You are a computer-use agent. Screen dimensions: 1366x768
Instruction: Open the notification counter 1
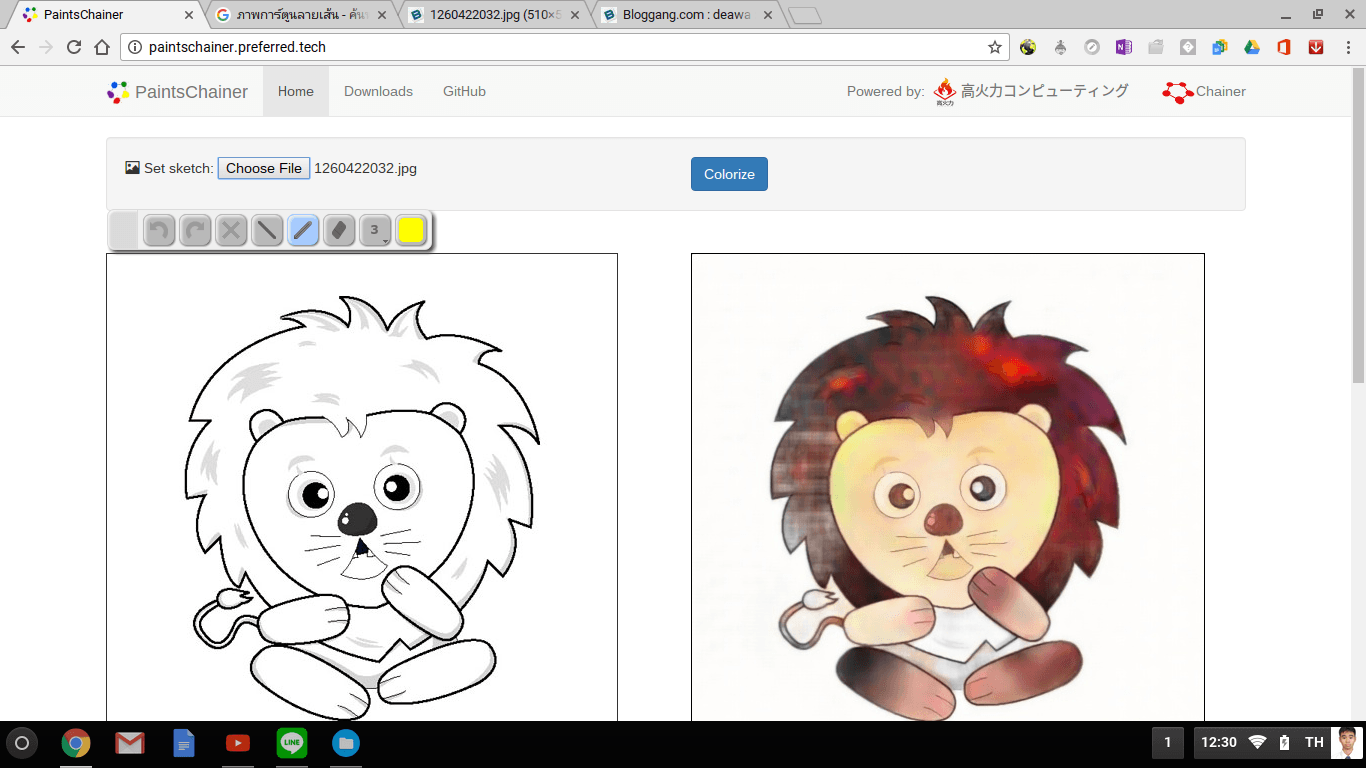coord(1167,742)
